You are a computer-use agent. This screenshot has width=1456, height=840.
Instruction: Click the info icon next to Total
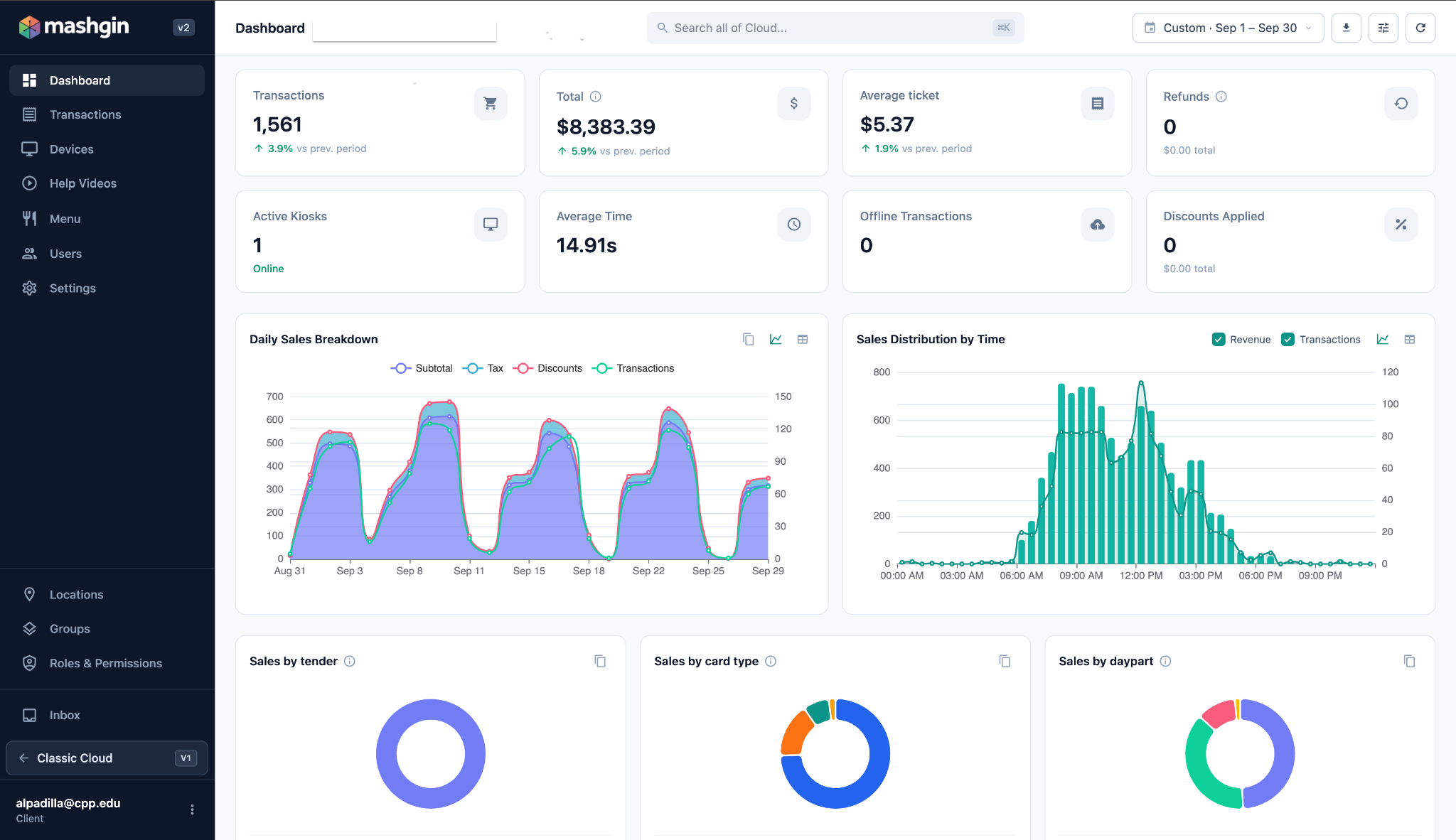point(596,97)
